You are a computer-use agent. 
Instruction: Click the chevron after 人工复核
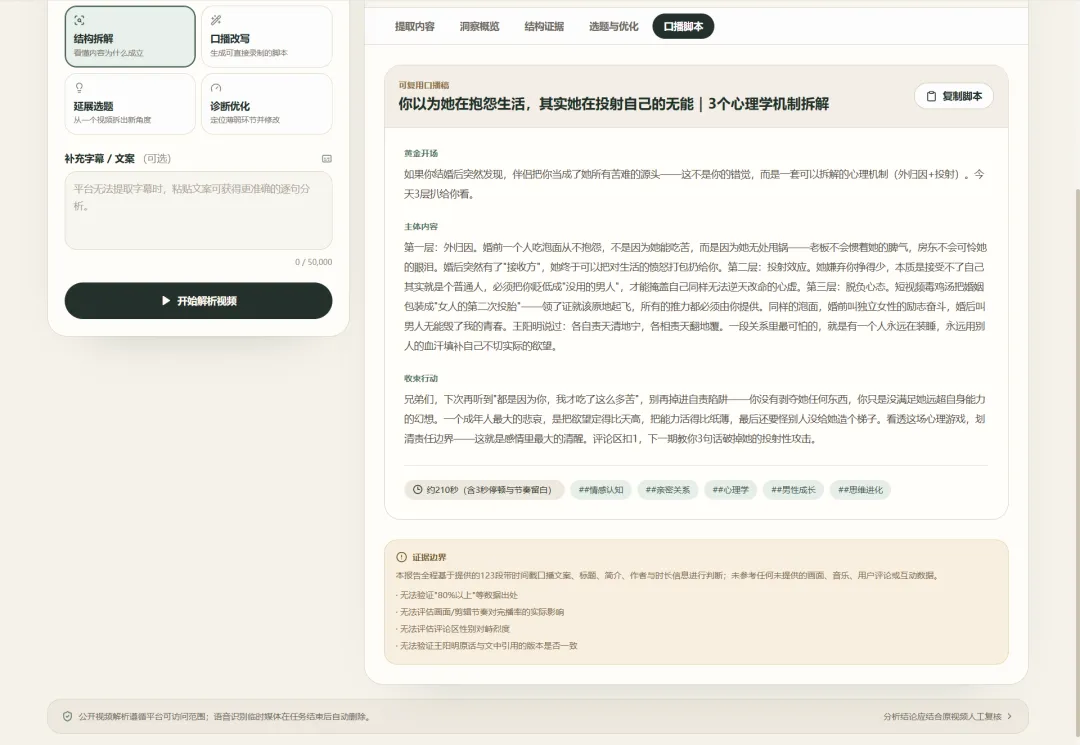point(1010,716)
